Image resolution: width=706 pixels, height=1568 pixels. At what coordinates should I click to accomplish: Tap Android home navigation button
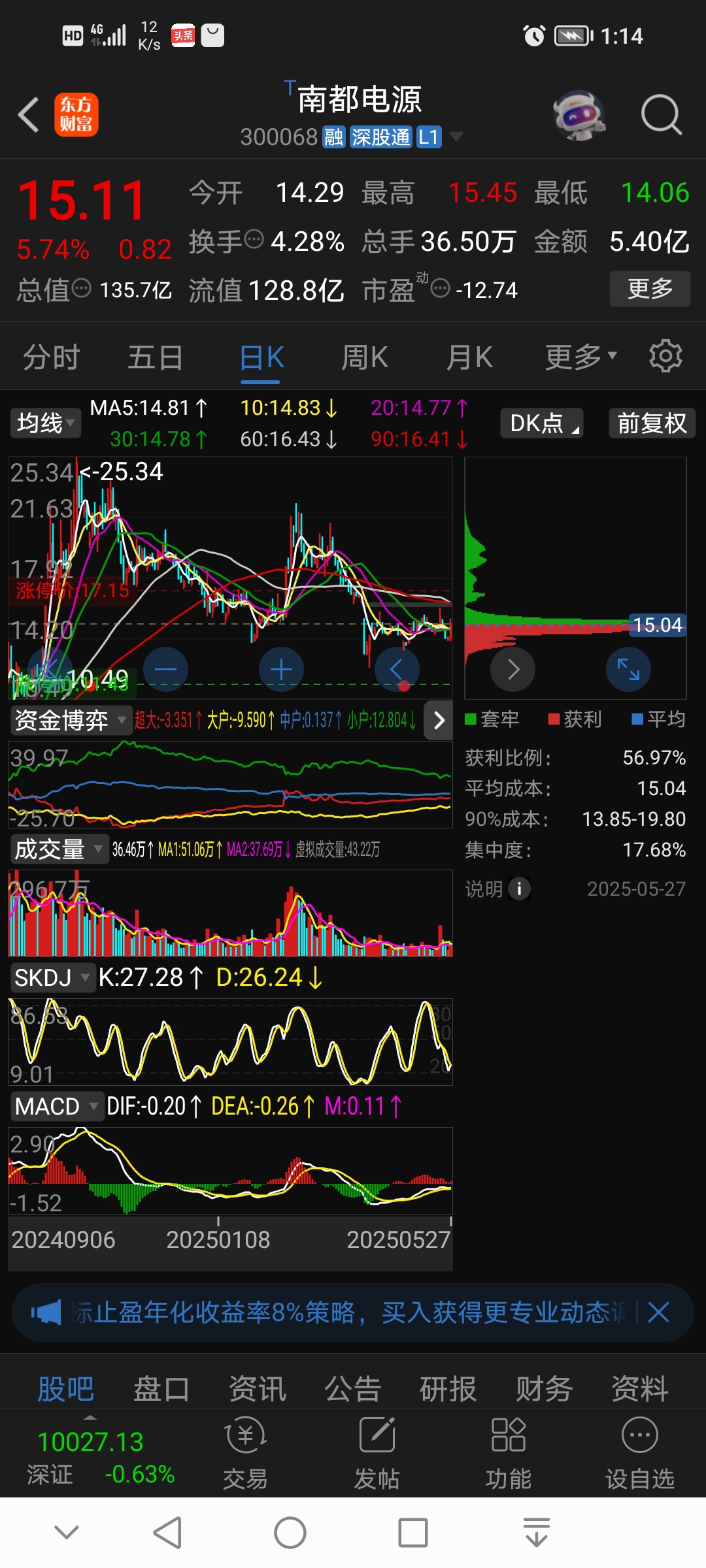point(290,1533)
